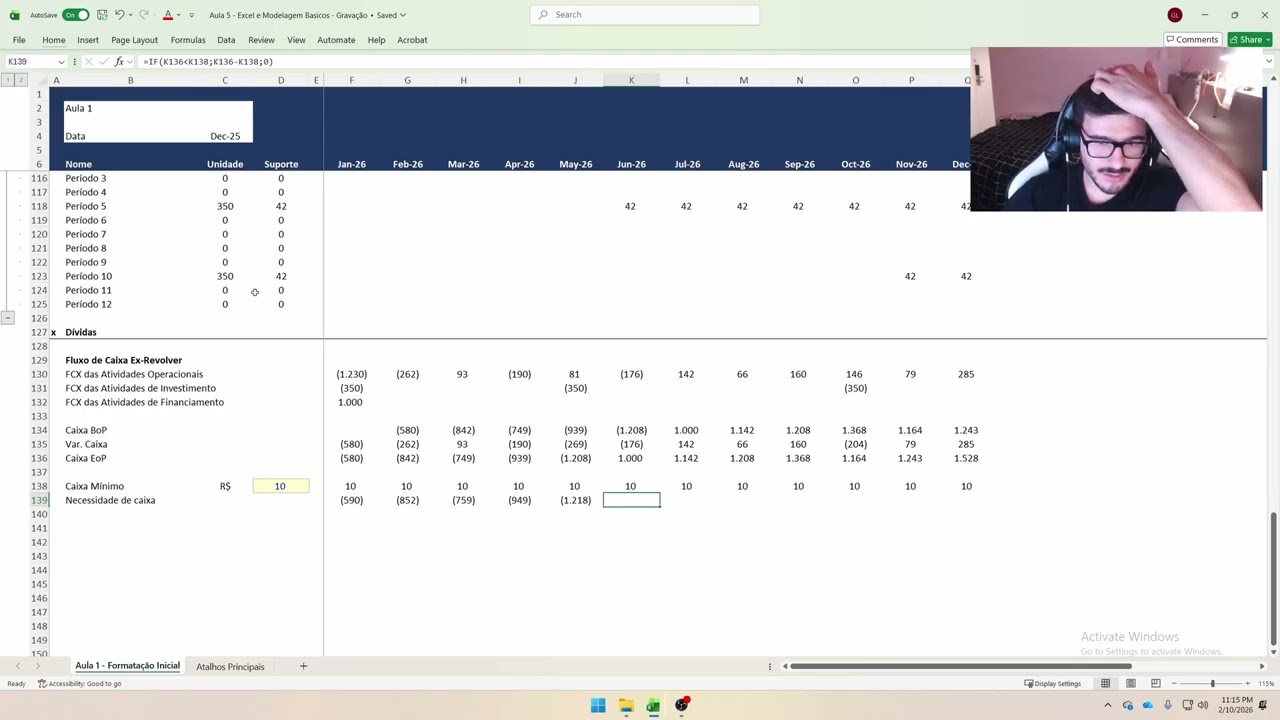Open Customize Quick Access Toolbar dropdown

(191, 15)
